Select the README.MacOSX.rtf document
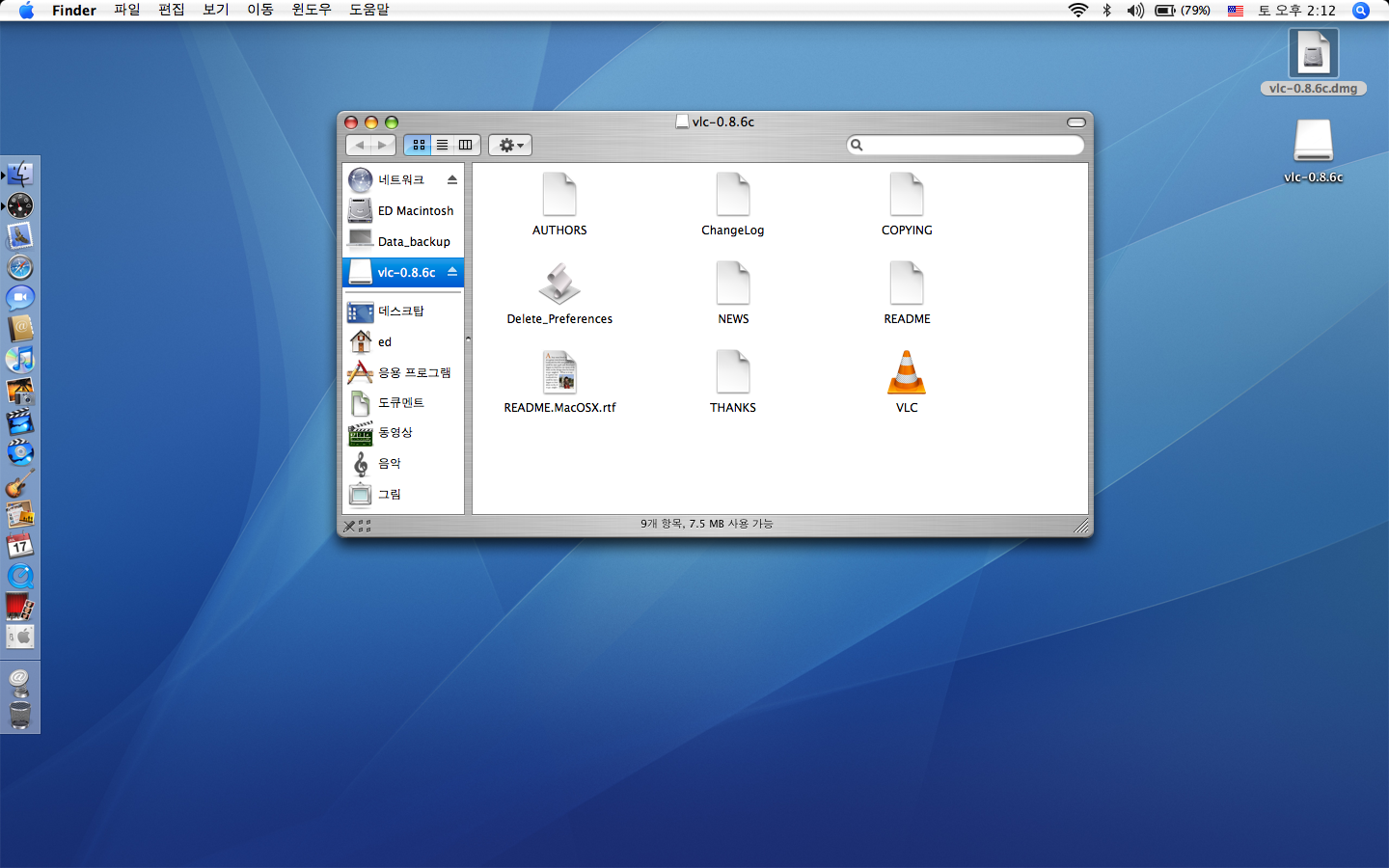This screenshot has height=868, width=1389. point(559,372)
